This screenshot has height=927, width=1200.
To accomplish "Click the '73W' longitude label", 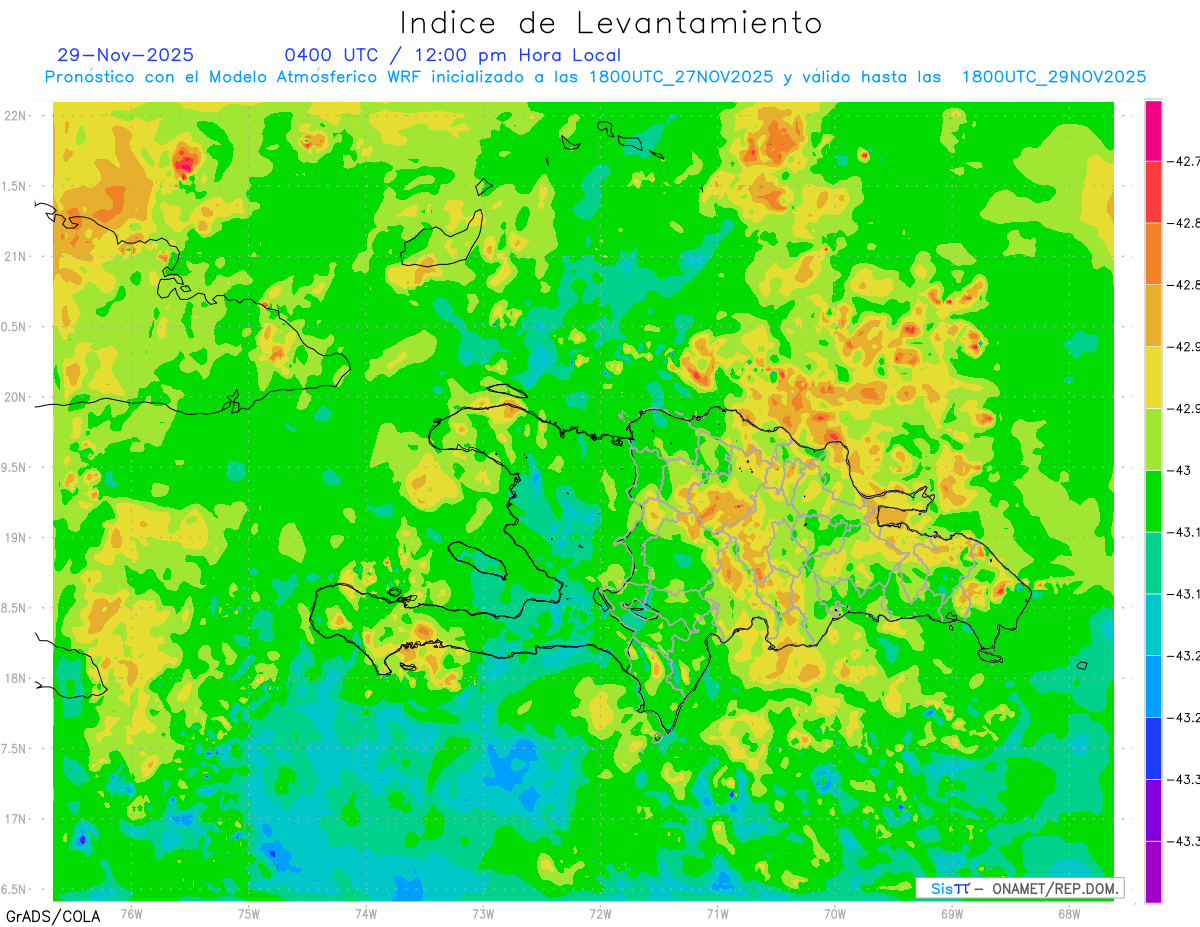I will pos(483,913).
